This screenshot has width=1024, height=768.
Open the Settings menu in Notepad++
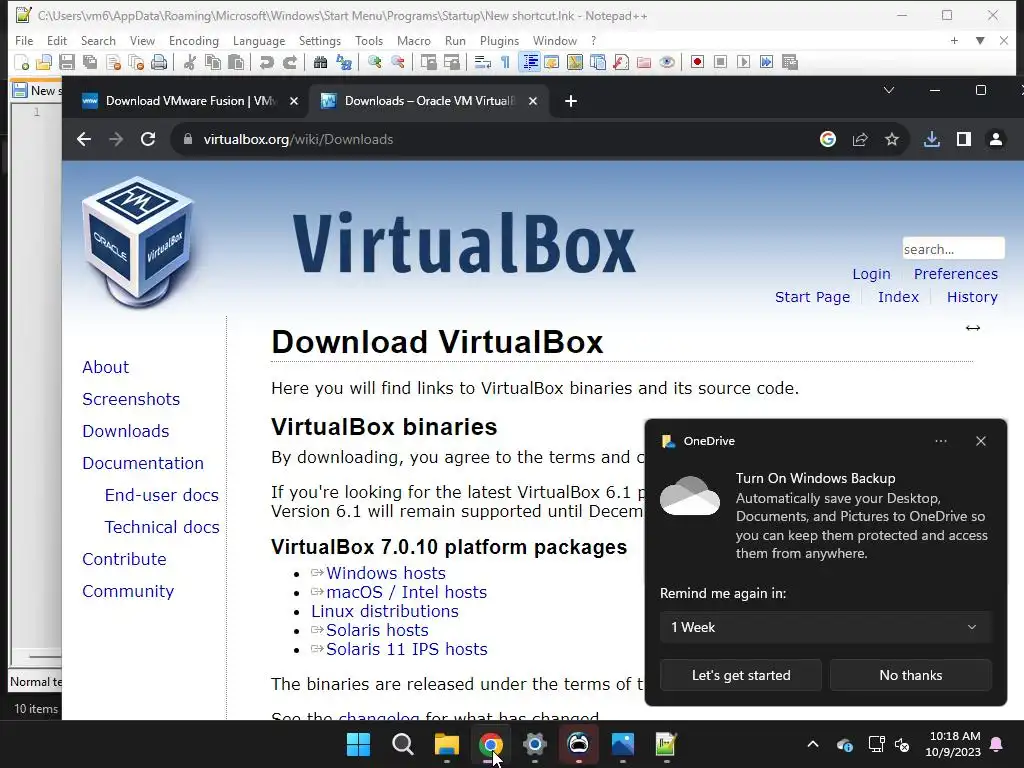click(320, 40)
